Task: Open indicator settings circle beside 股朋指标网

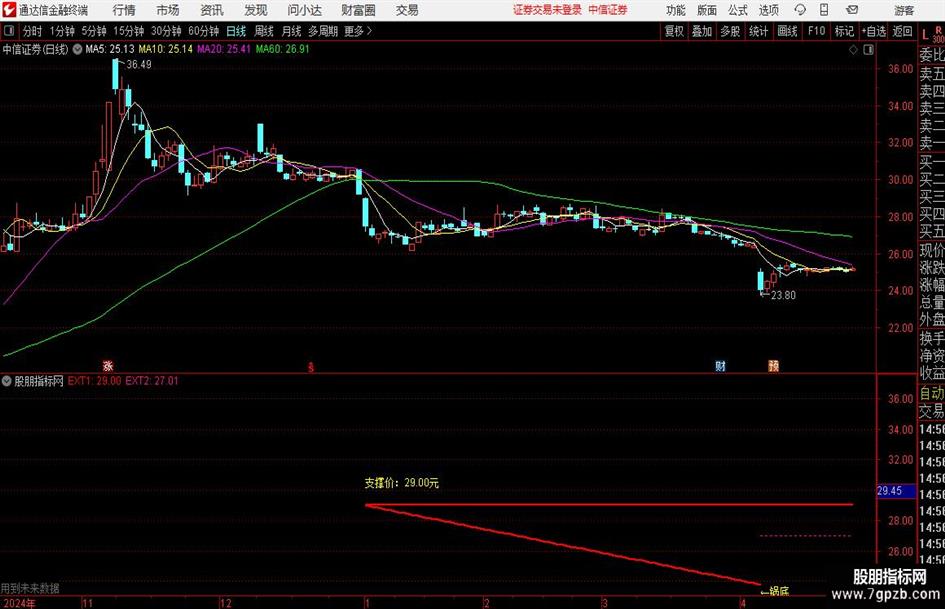Action: click(7, 381)
